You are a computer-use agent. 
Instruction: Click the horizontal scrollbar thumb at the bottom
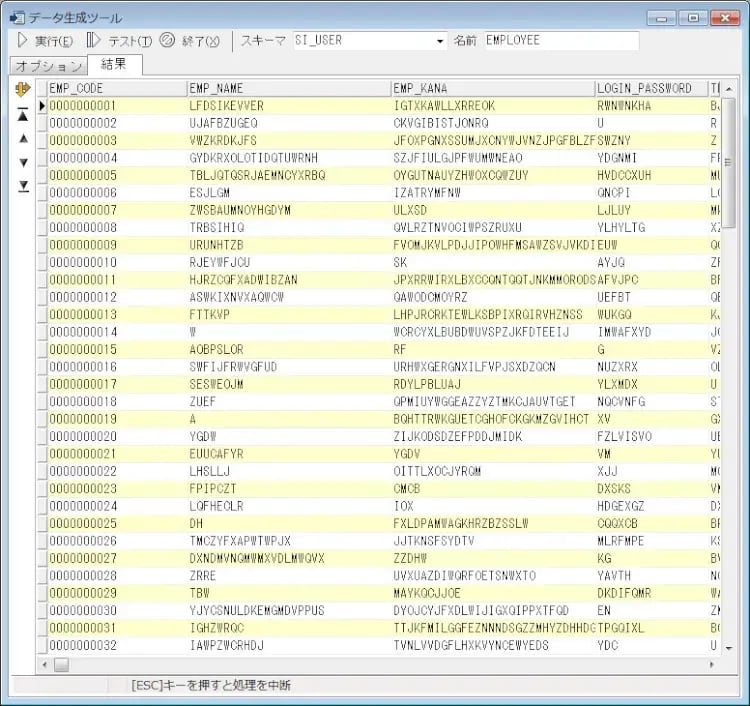(62, 663)
